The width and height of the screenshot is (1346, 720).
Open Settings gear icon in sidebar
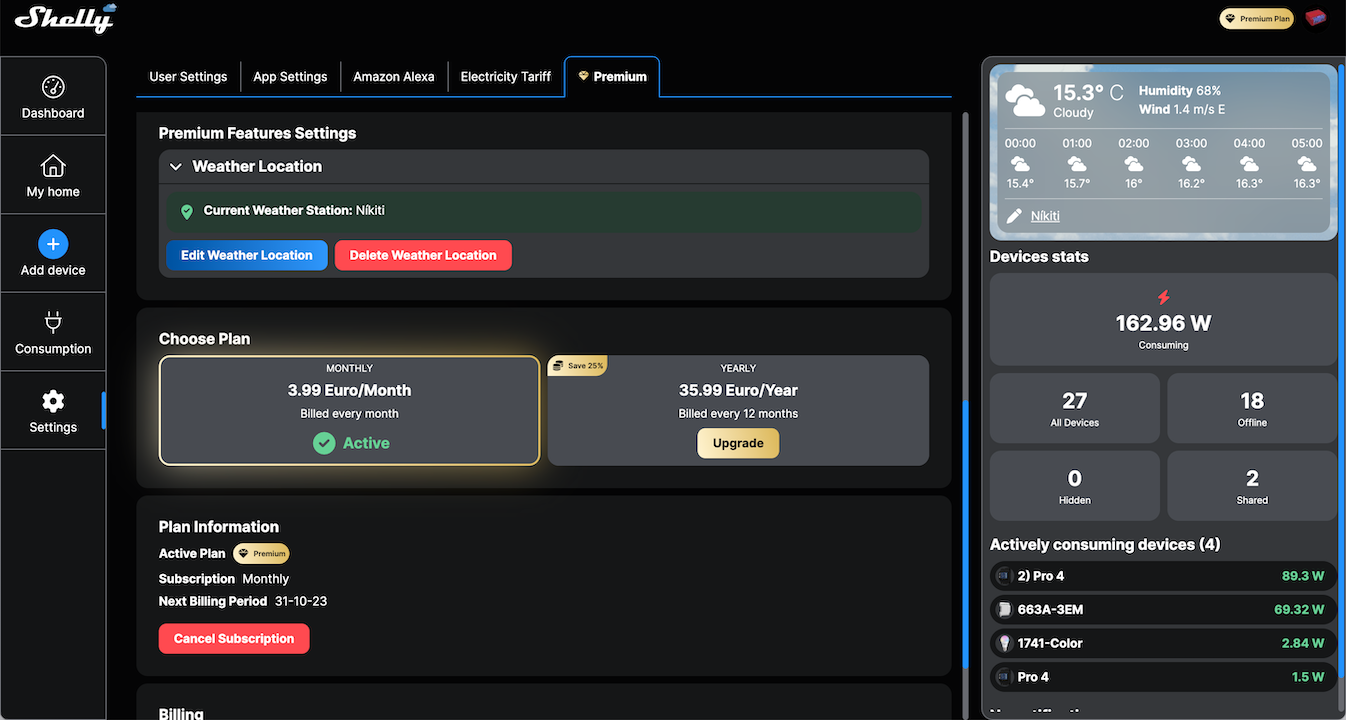pyautogui.click(x=53, y=401)
